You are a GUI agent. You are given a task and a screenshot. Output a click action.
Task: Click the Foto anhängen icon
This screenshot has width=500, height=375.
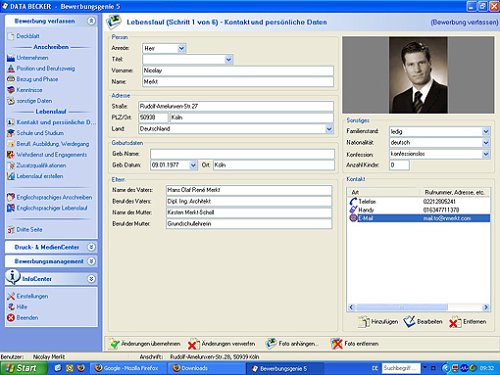271,343
